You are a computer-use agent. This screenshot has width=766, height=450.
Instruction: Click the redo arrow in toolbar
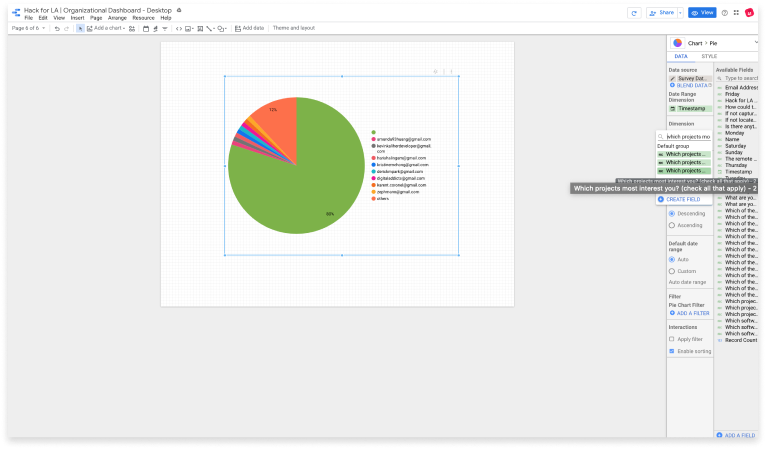click(x=67, y=28)
